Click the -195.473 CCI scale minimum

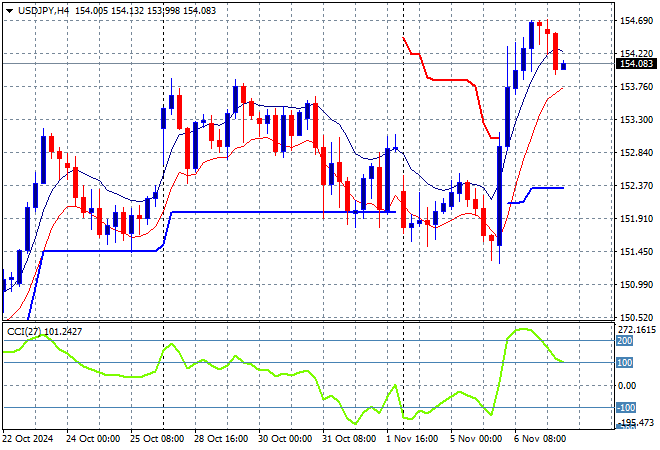[637, 422]
